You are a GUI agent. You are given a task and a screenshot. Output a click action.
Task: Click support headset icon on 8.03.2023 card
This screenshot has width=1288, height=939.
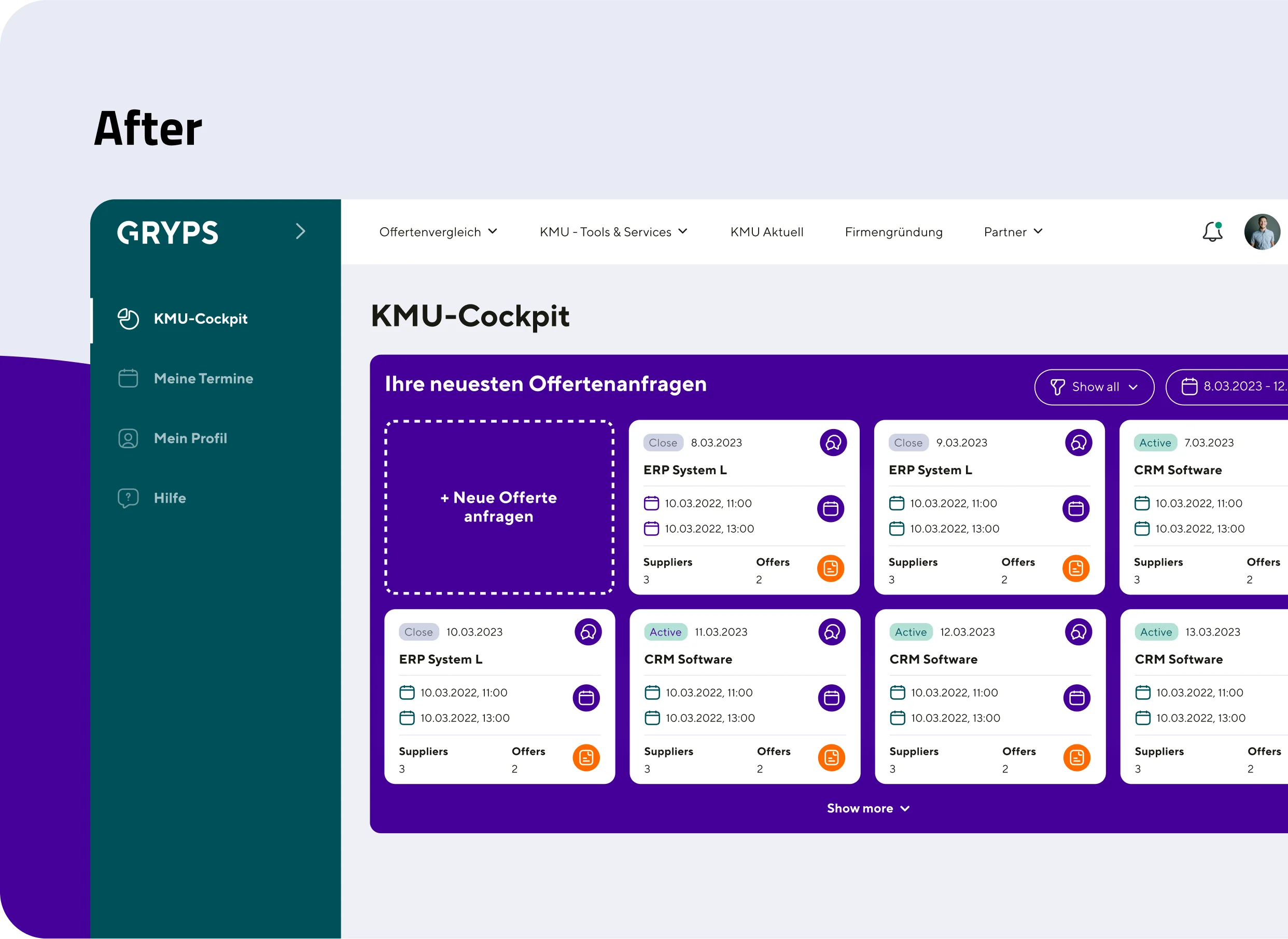pos(833,443)
